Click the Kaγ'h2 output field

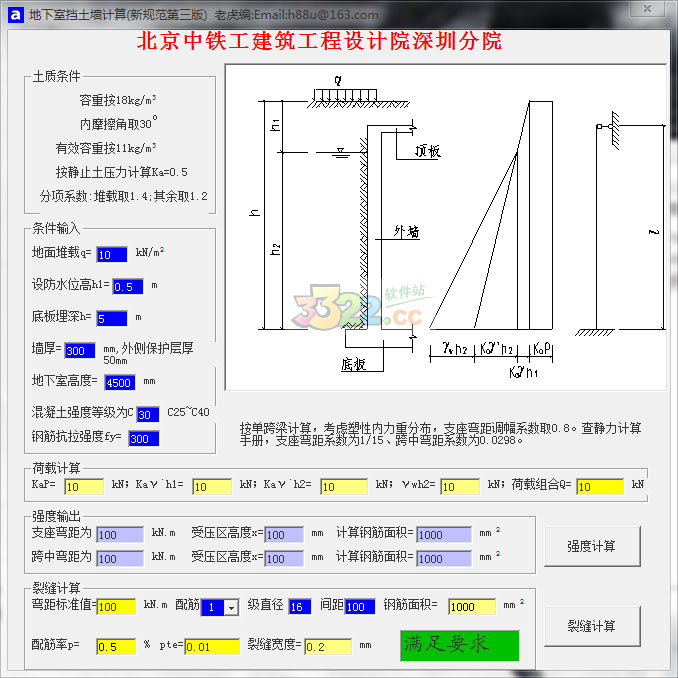coord(344,487)
